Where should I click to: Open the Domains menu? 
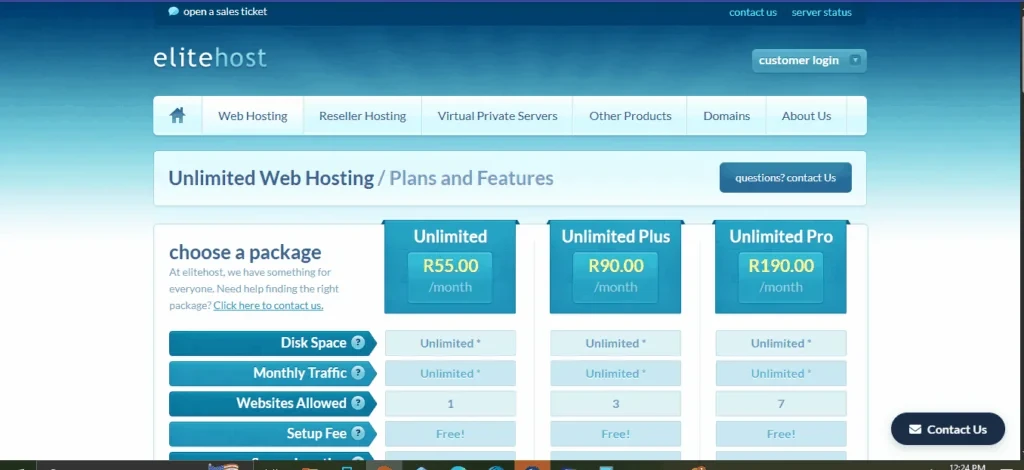(726, 116)
